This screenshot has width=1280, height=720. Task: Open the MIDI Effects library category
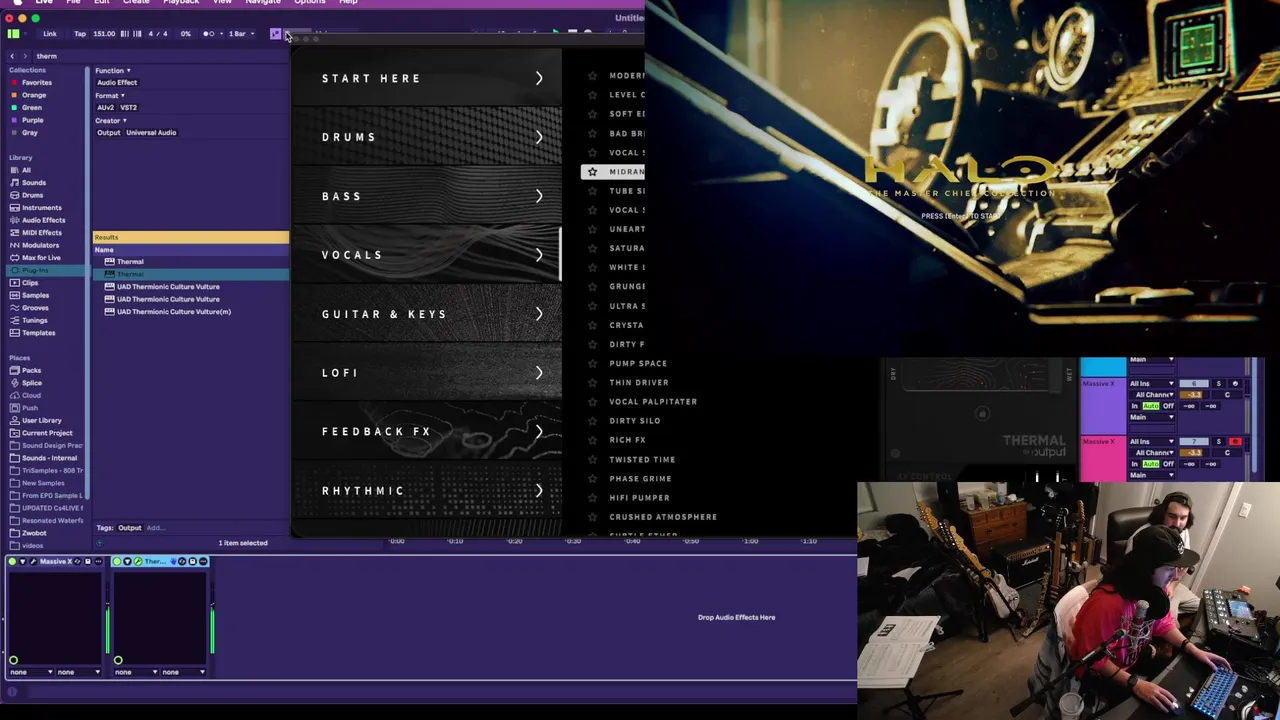click(x=41, y=233)
